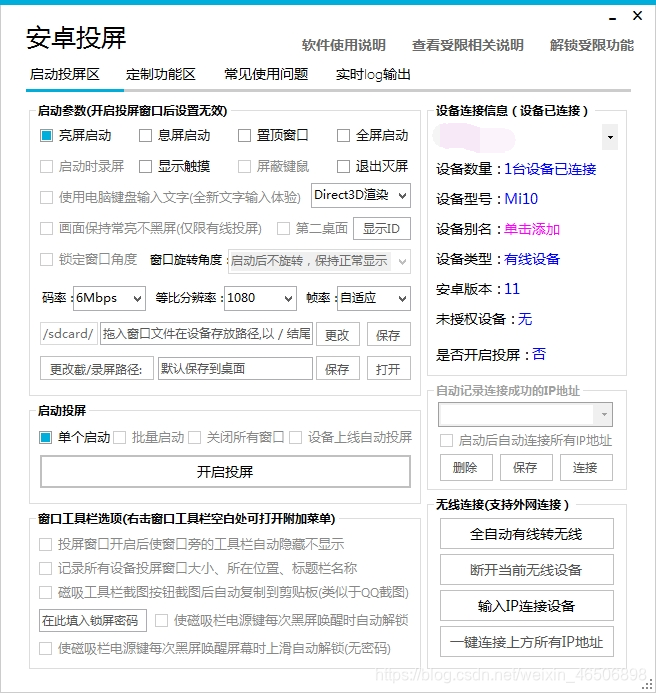This screenshot has height=693, width=656.
Task: Enable the 息屏启动 checkbox
Action: 145,135
